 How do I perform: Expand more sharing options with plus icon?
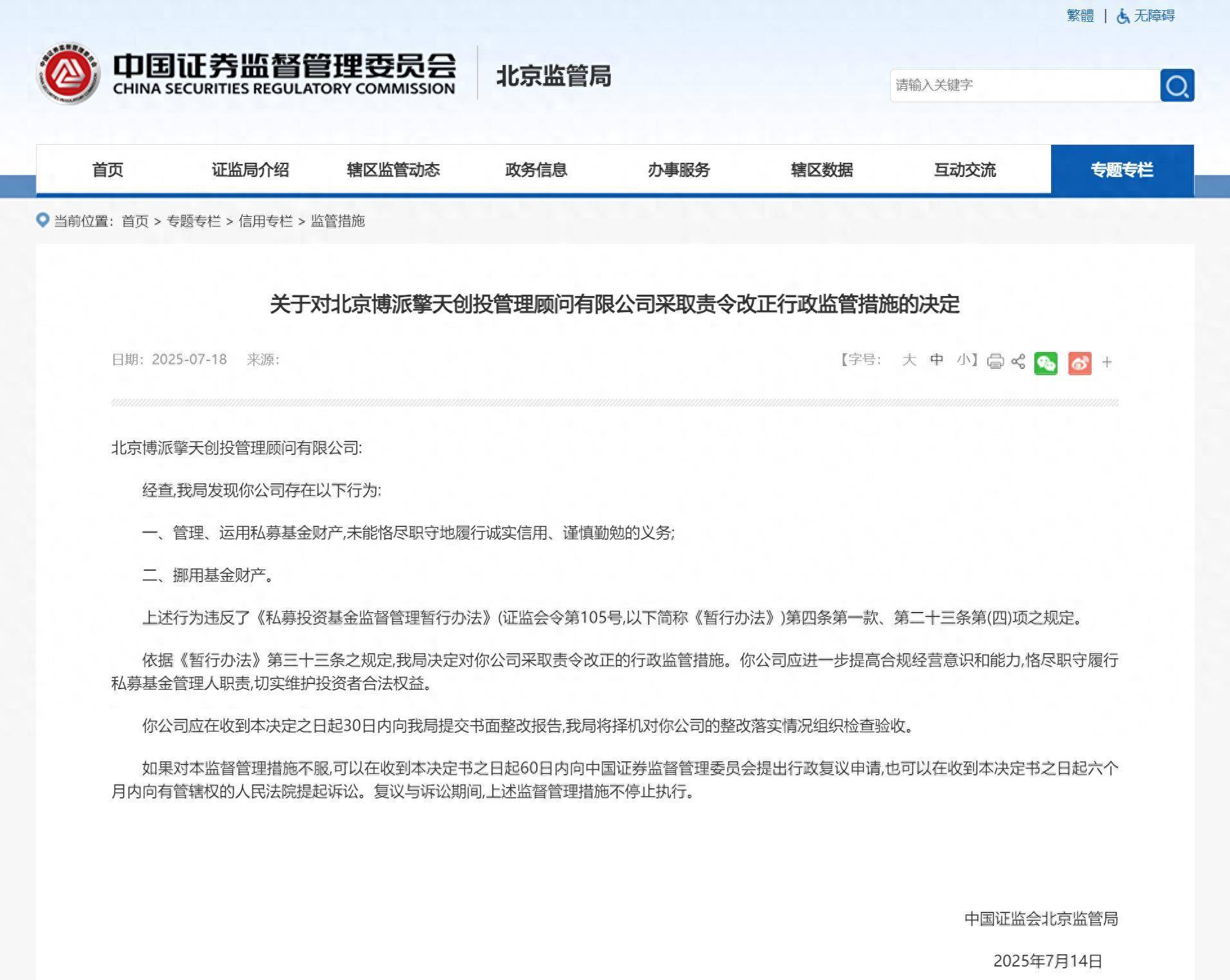click(1107, 362)
